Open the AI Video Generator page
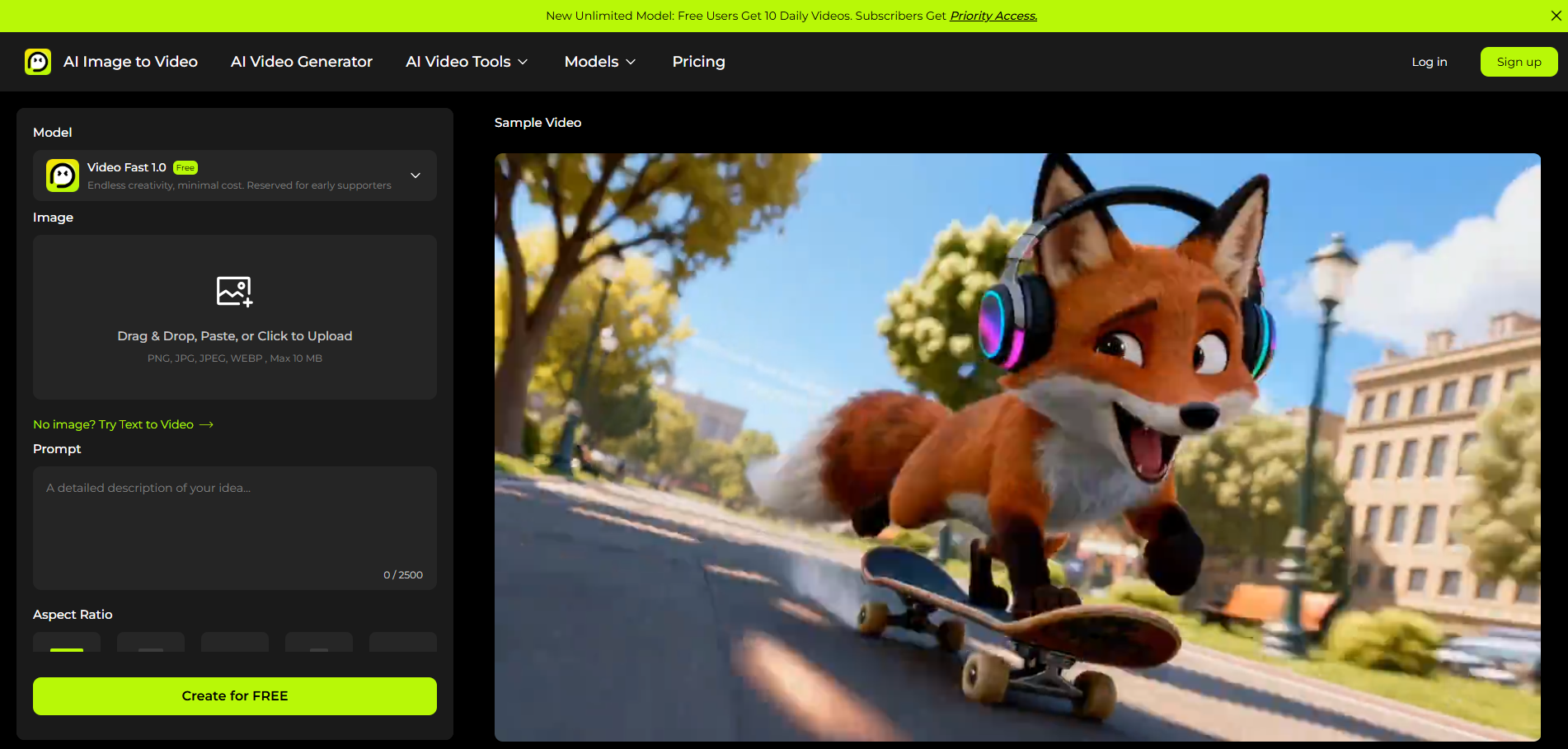The image size is (1568, 749). click(301, 61)
